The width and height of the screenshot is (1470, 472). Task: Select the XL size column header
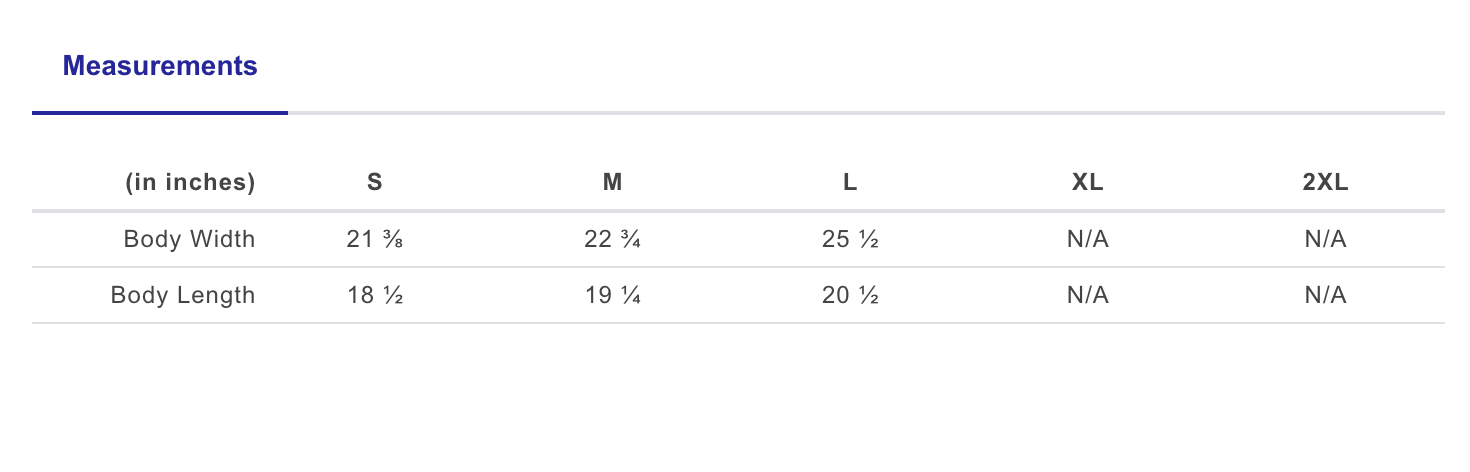1088,182
